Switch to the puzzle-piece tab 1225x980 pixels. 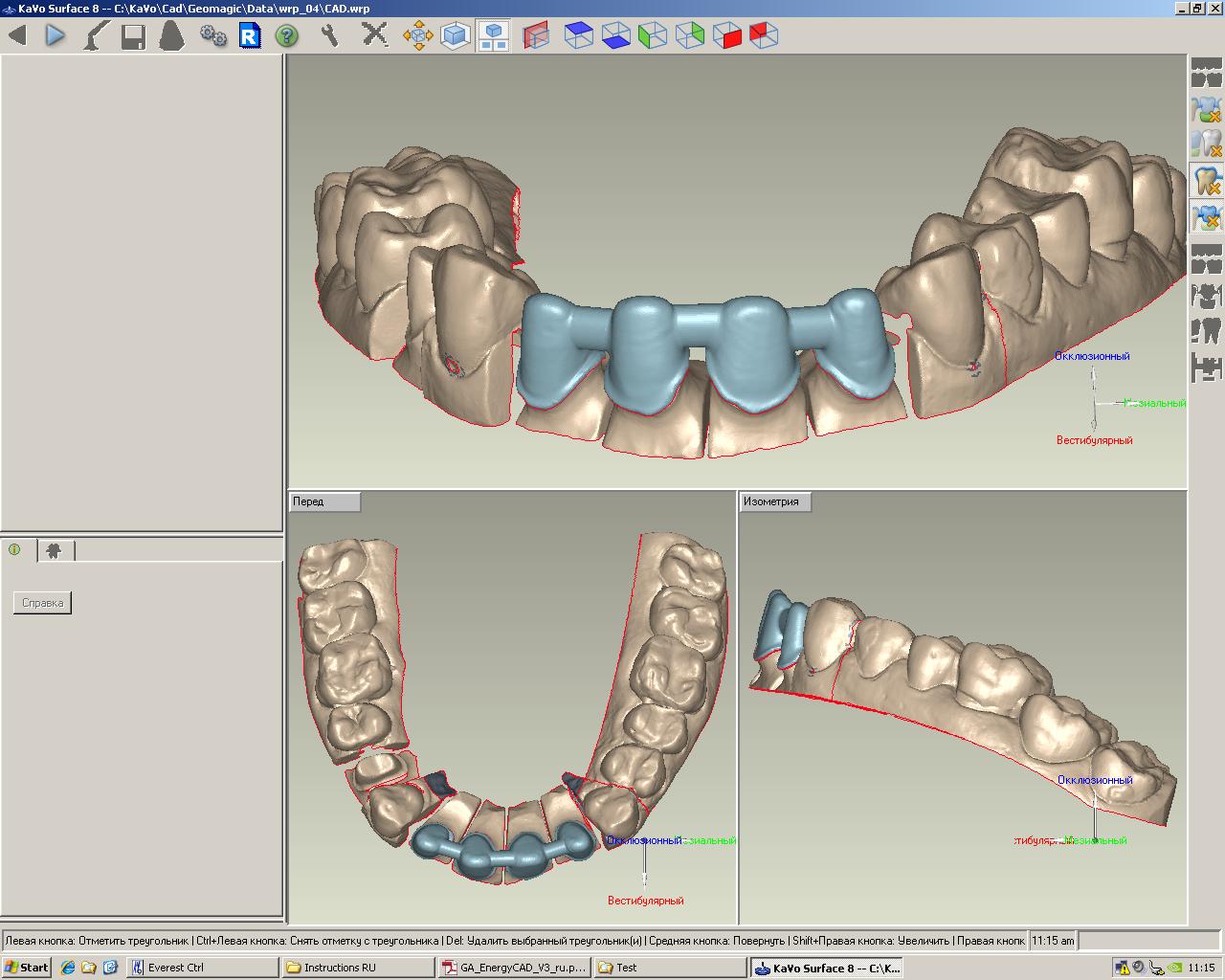(55, 550)
